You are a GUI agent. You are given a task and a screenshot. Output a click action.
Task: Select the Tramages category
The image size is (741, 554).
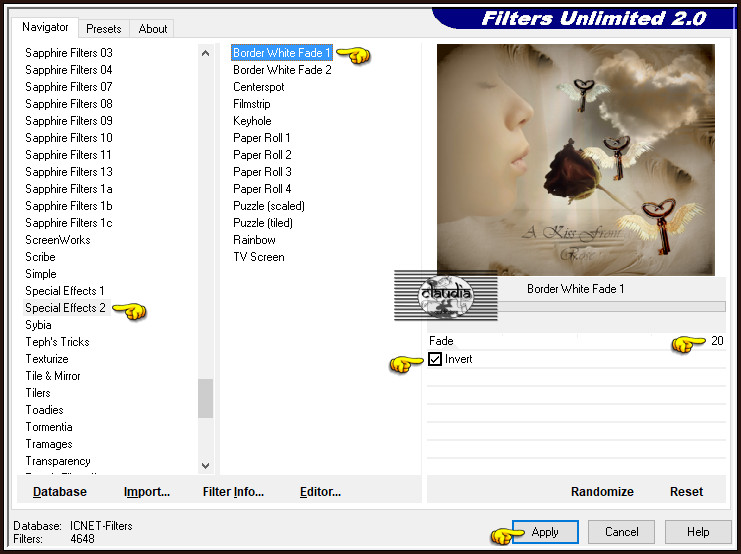[49, 444]
